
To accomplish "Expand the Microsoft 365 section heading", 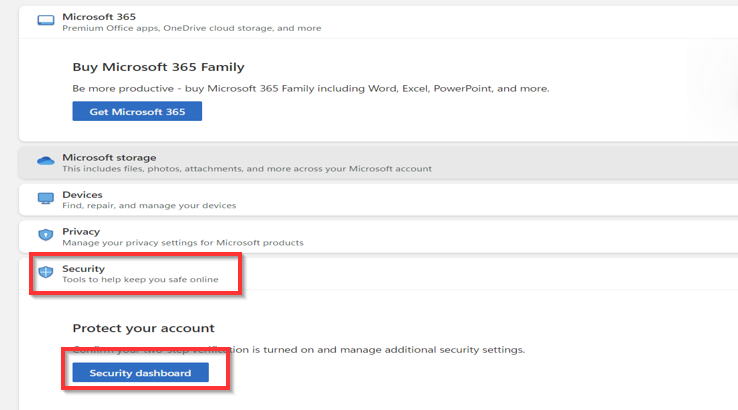I will pos(99,16).
